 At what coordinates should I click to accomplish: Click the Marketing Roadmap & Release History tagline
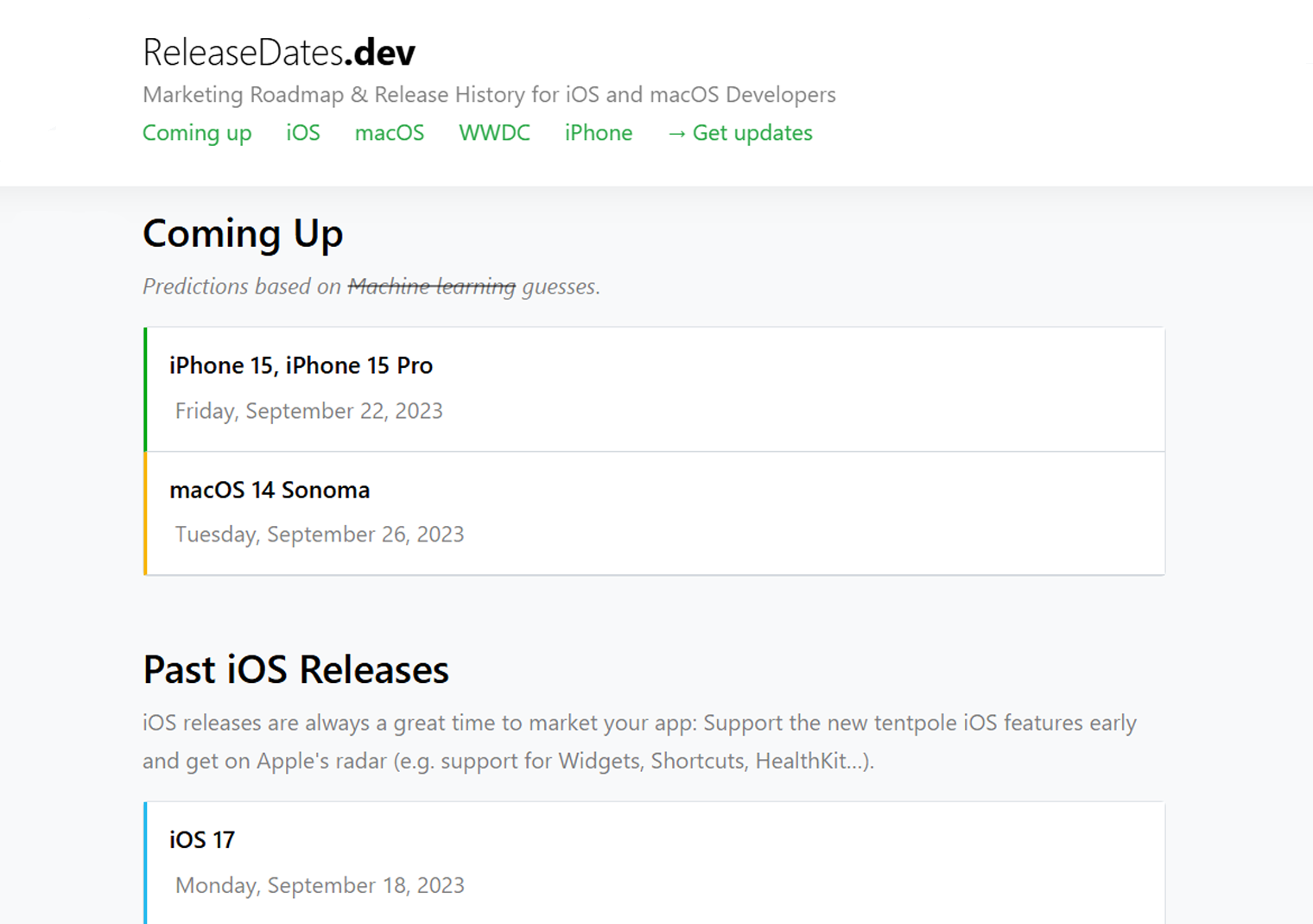pos(489,94)
